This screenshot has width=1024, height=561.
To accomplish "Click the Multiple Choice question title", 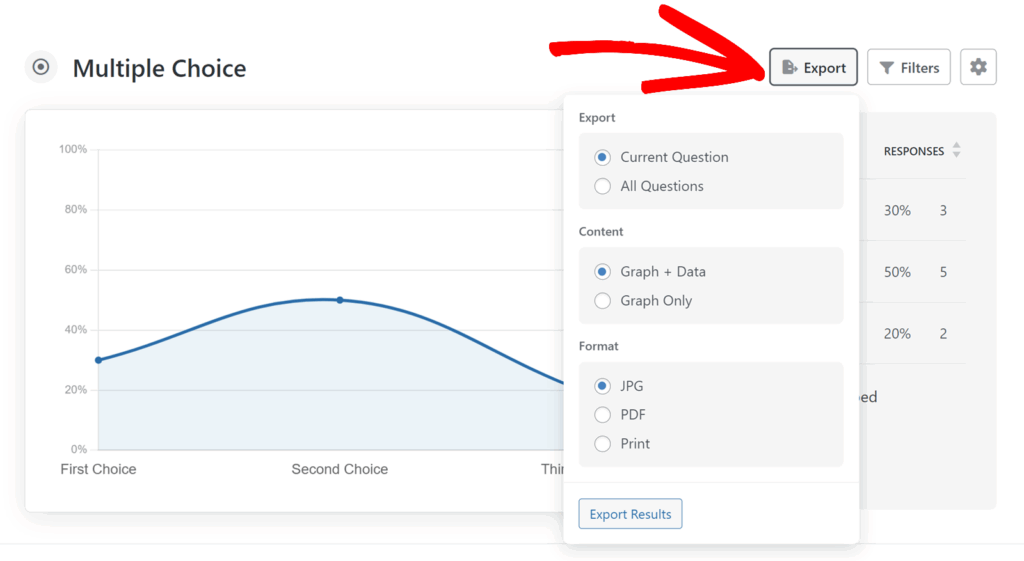I will (x=159, y=68).
